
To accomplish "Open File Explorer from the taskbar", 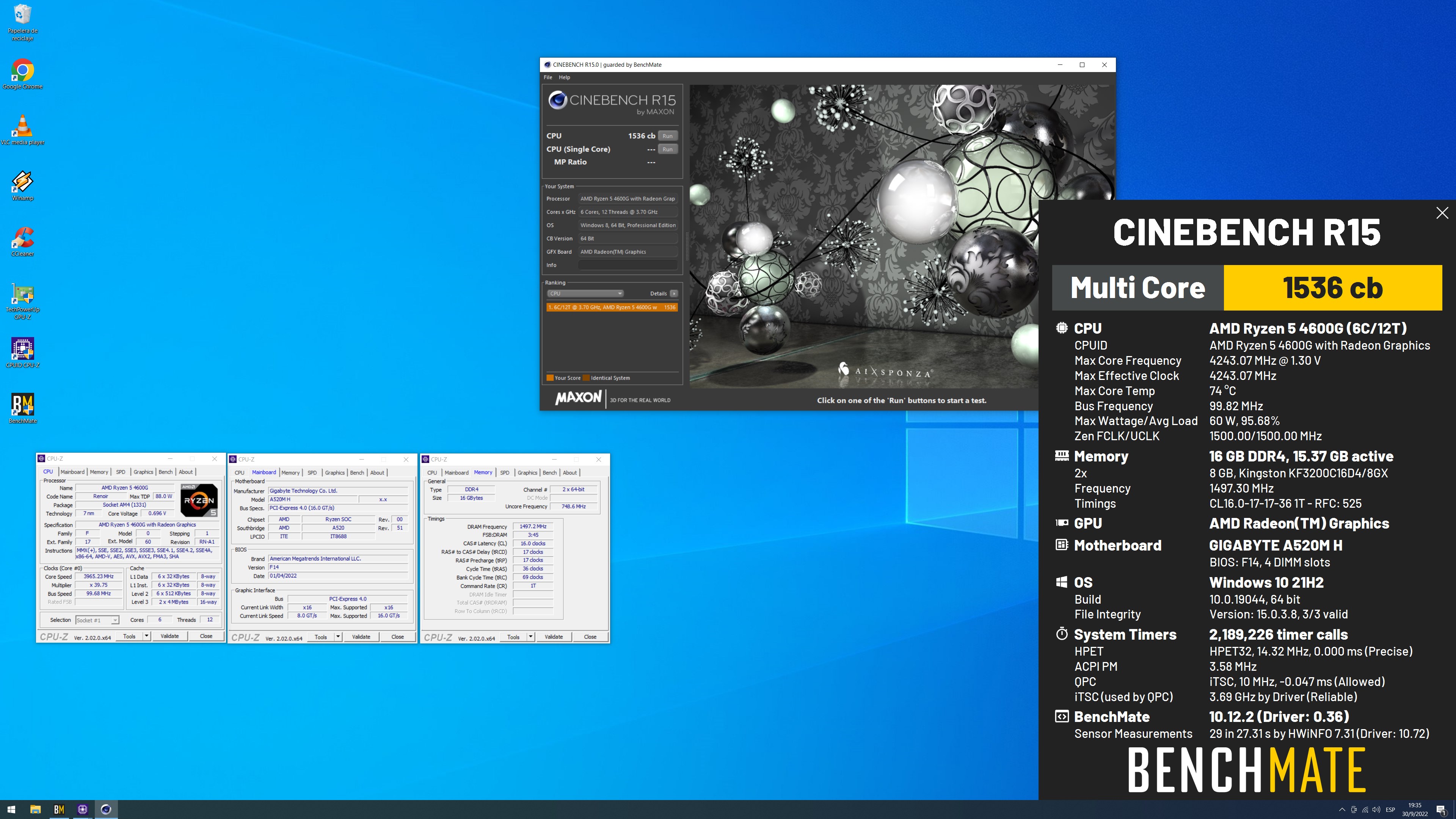I will 35,810.
